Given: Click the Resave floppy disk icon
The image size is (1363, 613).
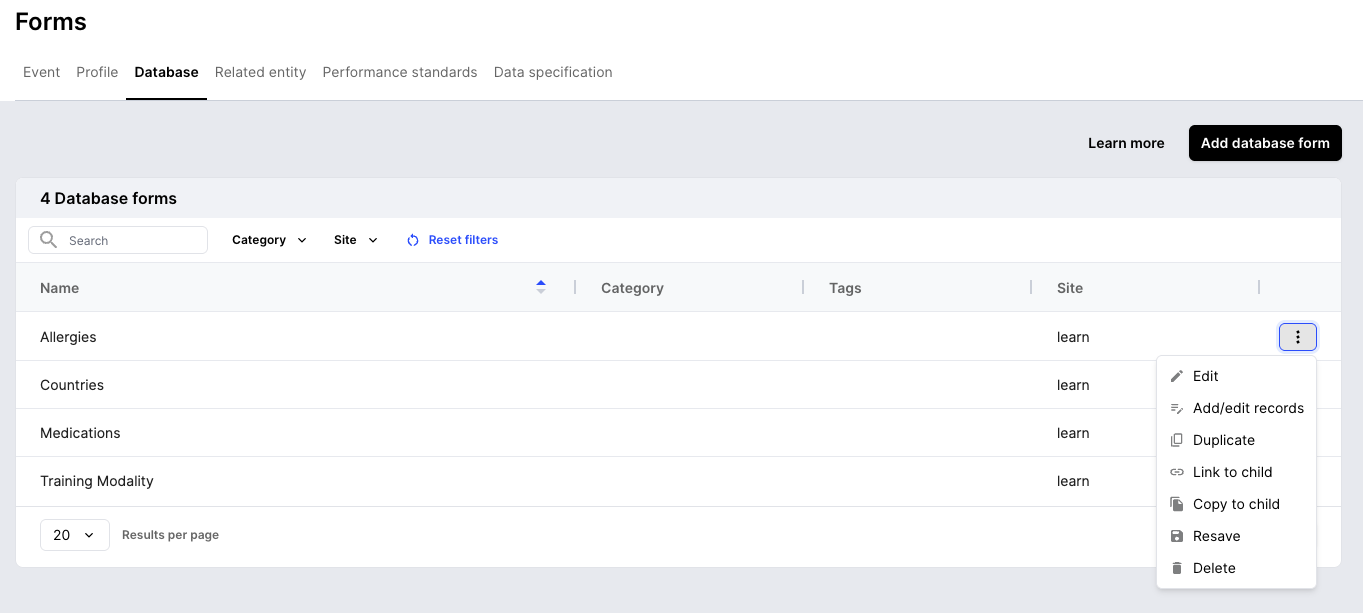Looking at the screenshot, I should pyautogui.click(x=1177, y=536).
